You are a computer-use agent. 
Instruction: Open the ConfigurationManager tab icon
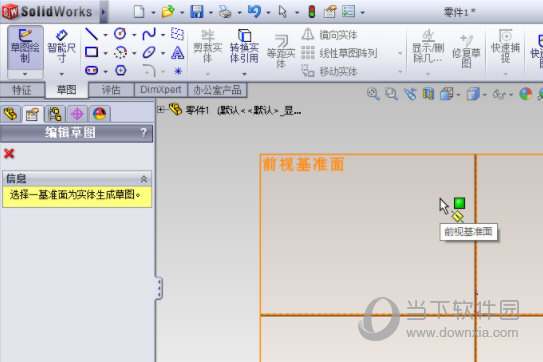(55, 114)
